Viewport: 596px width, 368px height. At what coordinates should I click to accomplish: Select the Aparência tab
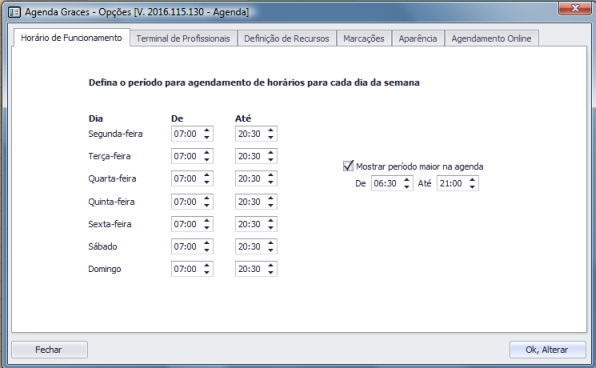[x=418, y=38]
